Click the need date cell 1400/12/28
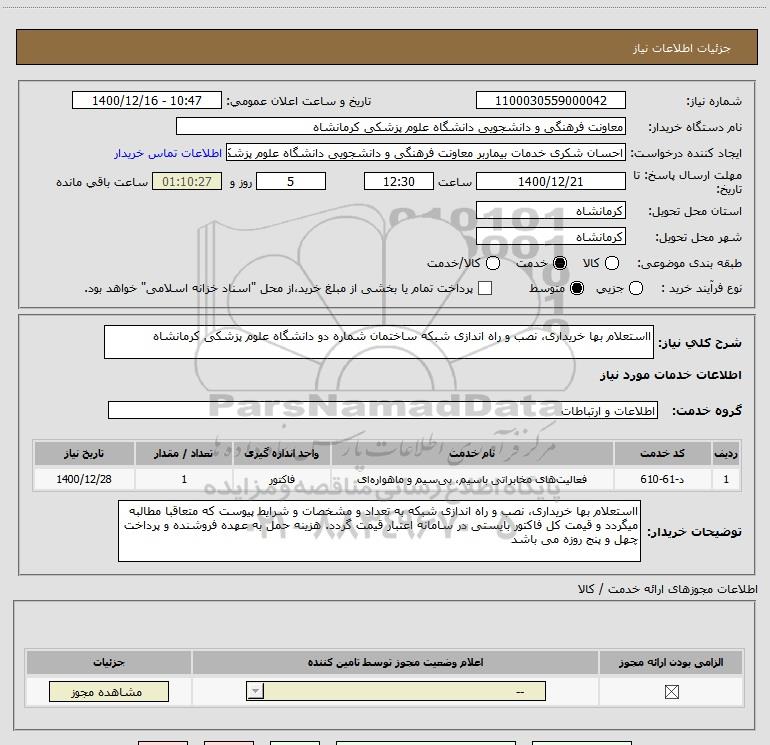 coord(84,479)
